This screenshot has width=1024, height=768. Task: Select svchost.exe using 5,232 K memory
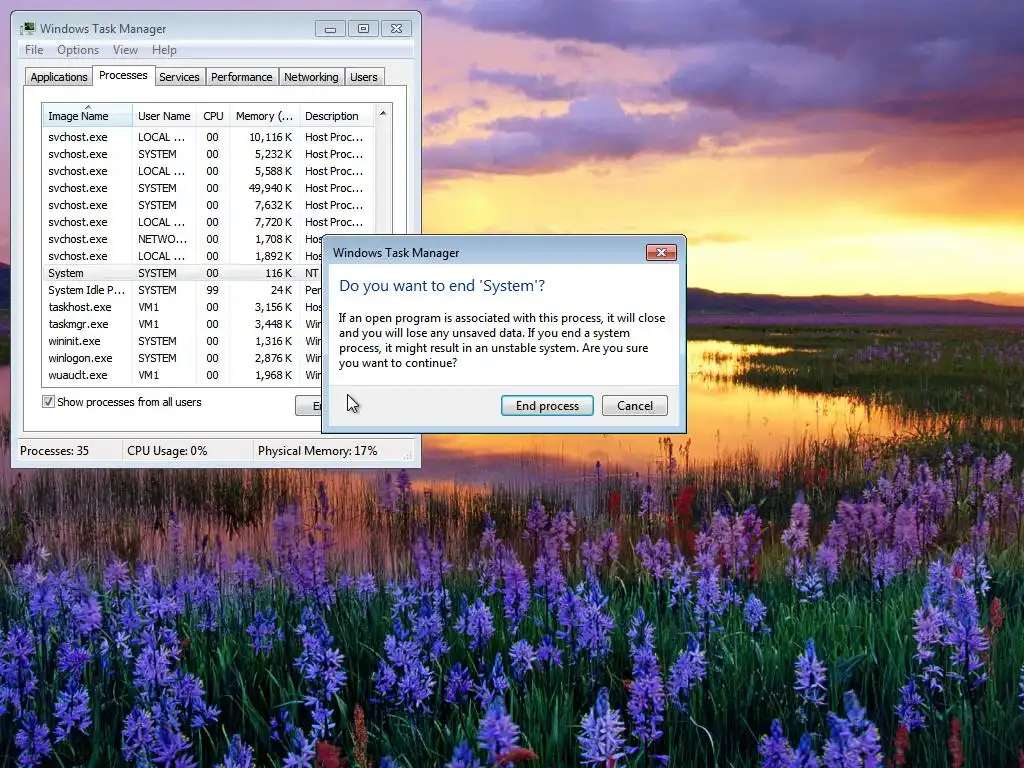(x=208, y=154)
